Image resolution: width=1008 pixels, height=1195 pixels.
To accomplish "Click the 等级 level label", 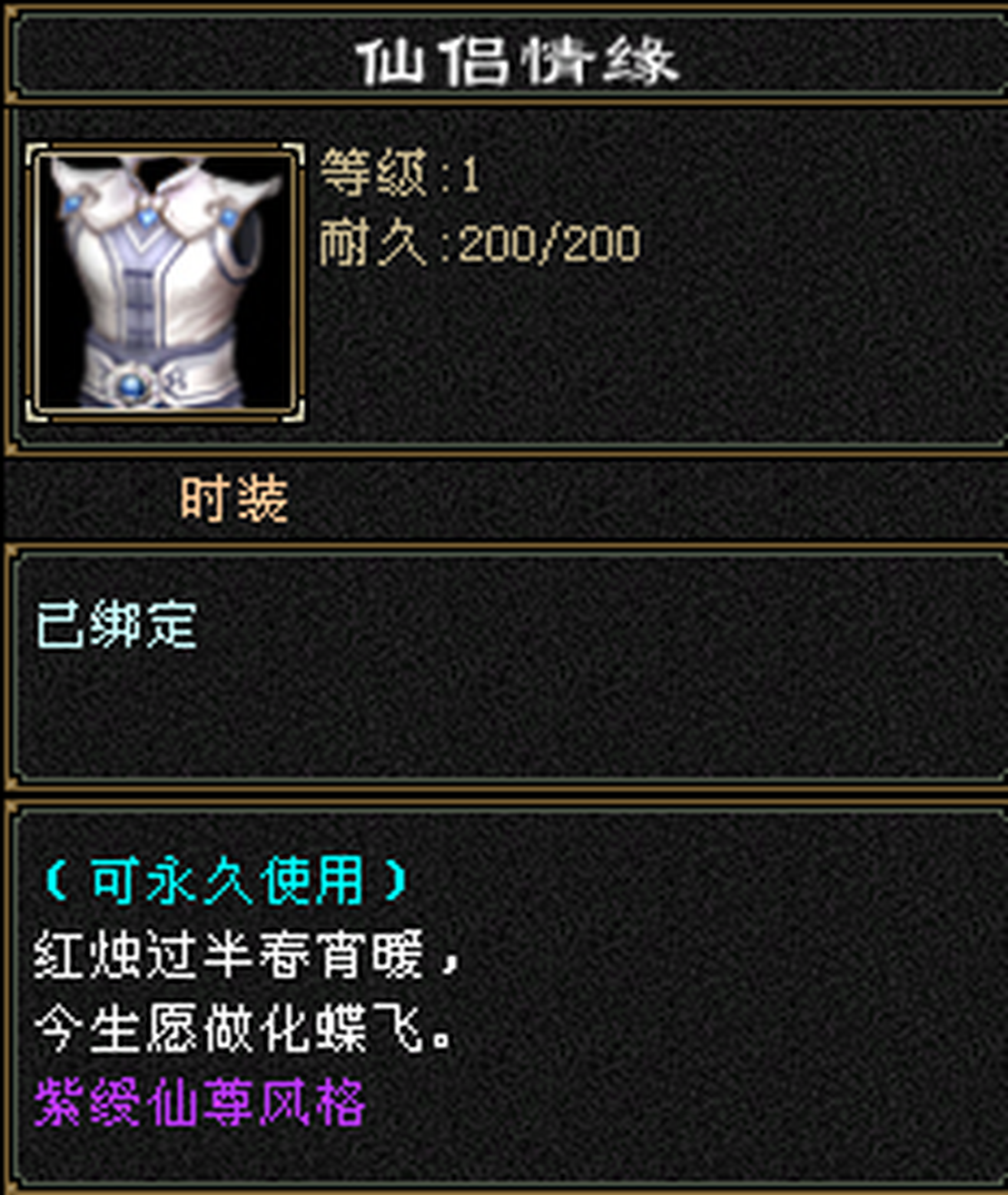I will click(372, 173).
